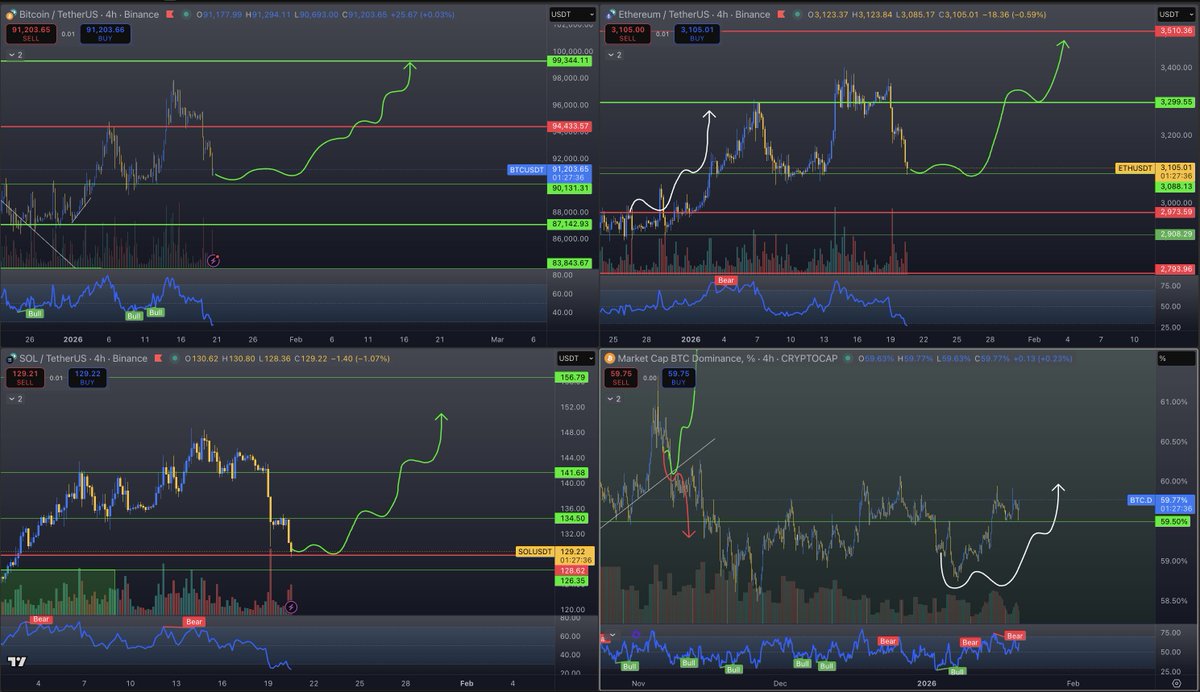Select the 3,299.55 green price level label
This screenshot has height=692, width=1200.
[x=1175, y=102]
